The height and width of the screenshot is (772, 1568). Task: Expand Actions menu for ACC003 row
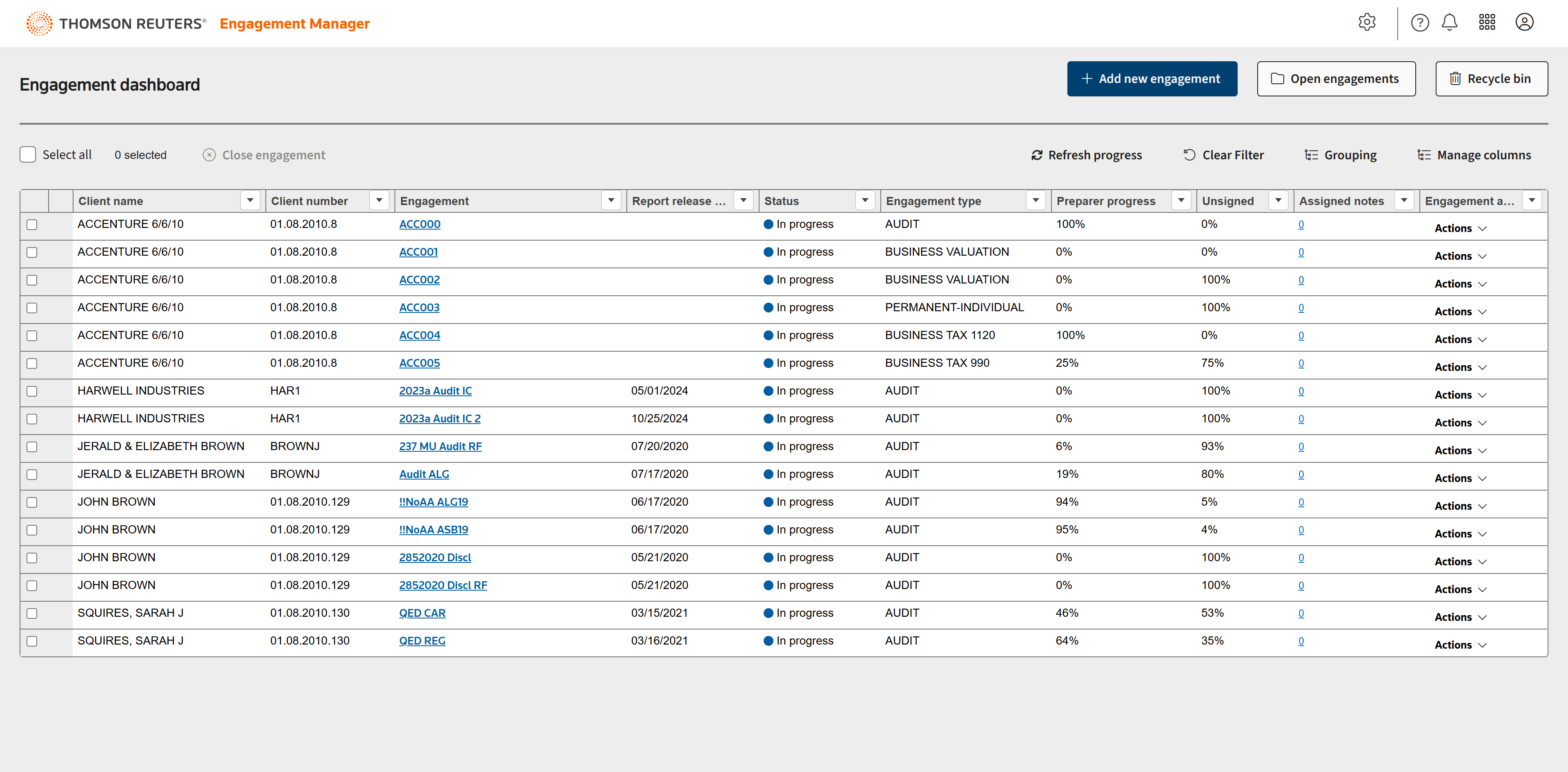click(x=1460, y=312)
